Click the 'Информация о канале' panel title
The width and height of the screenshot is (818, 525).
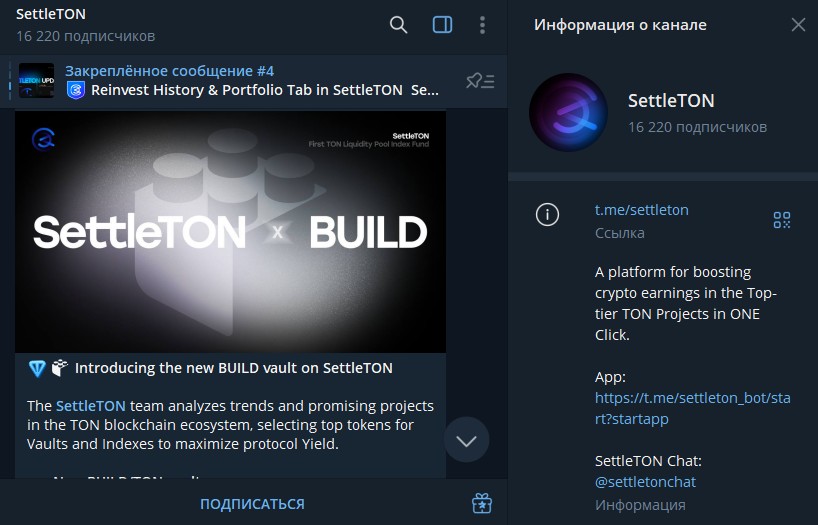620,25
